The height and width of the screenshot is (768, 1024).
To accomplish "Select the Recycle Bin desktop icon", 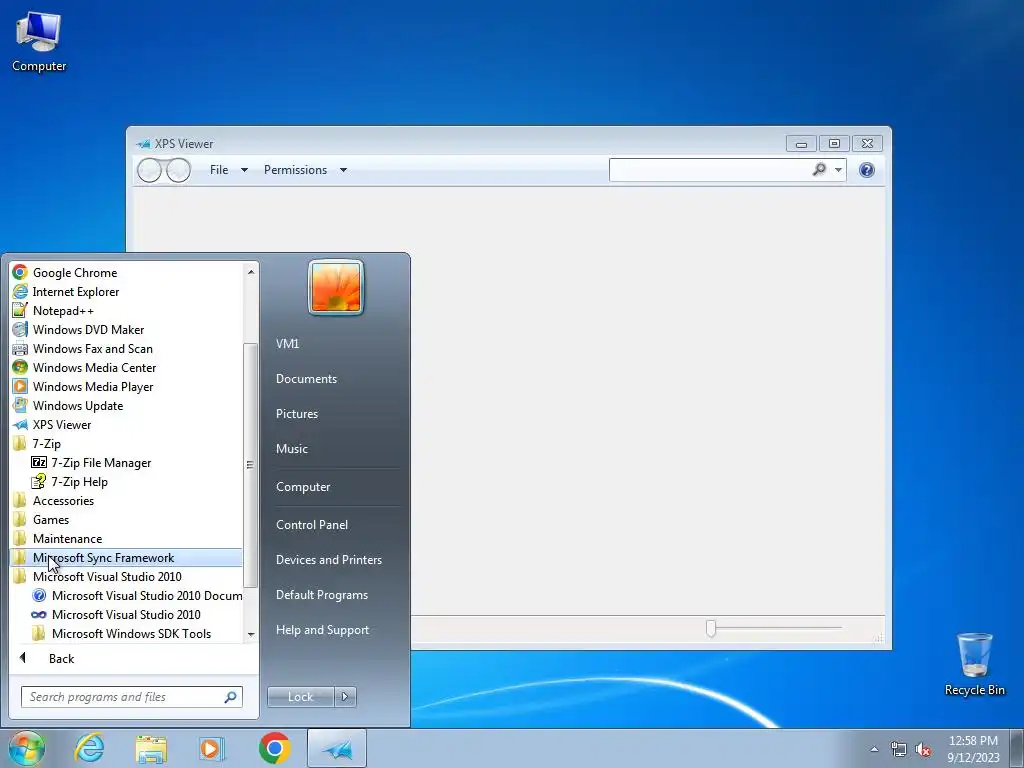I will point(974,664).
